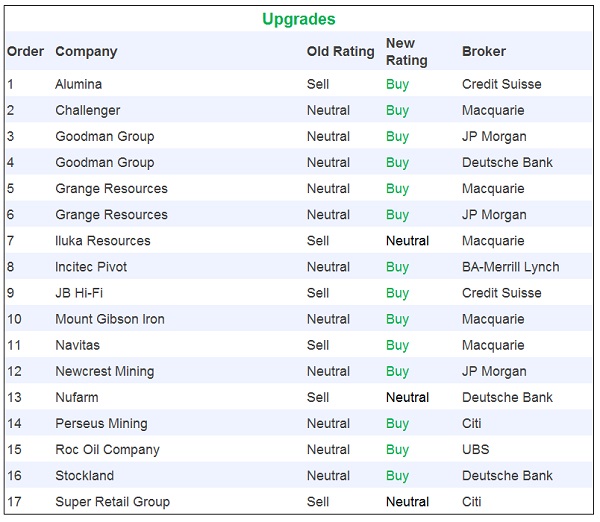Click the Upgrades table title
600x522 pixels.
pyautogui.click(x=298, y=19)
